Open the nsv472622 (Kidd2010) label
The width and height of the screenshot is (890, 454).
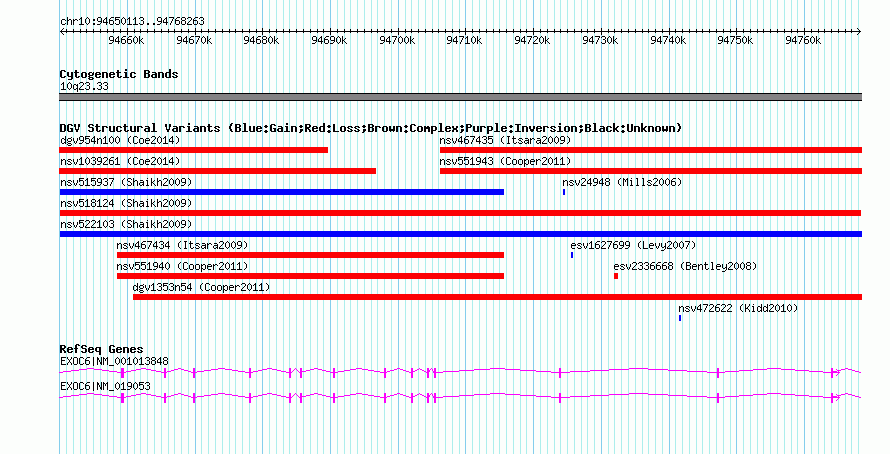click(x=738, y=308)
